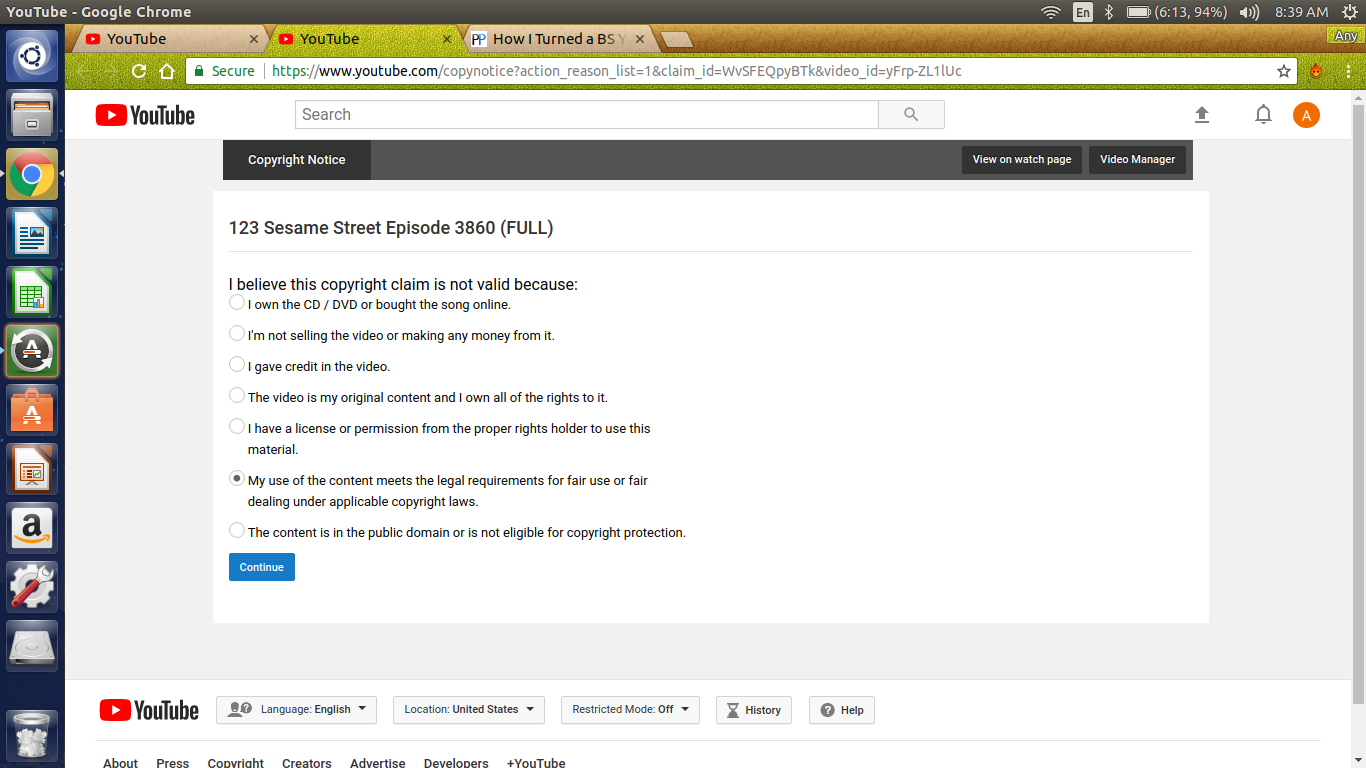The height and width of the screenshot is (768, 1366).
Task: Open the upload video icon
Action: pyautogui.click(x=1202, y=115)
